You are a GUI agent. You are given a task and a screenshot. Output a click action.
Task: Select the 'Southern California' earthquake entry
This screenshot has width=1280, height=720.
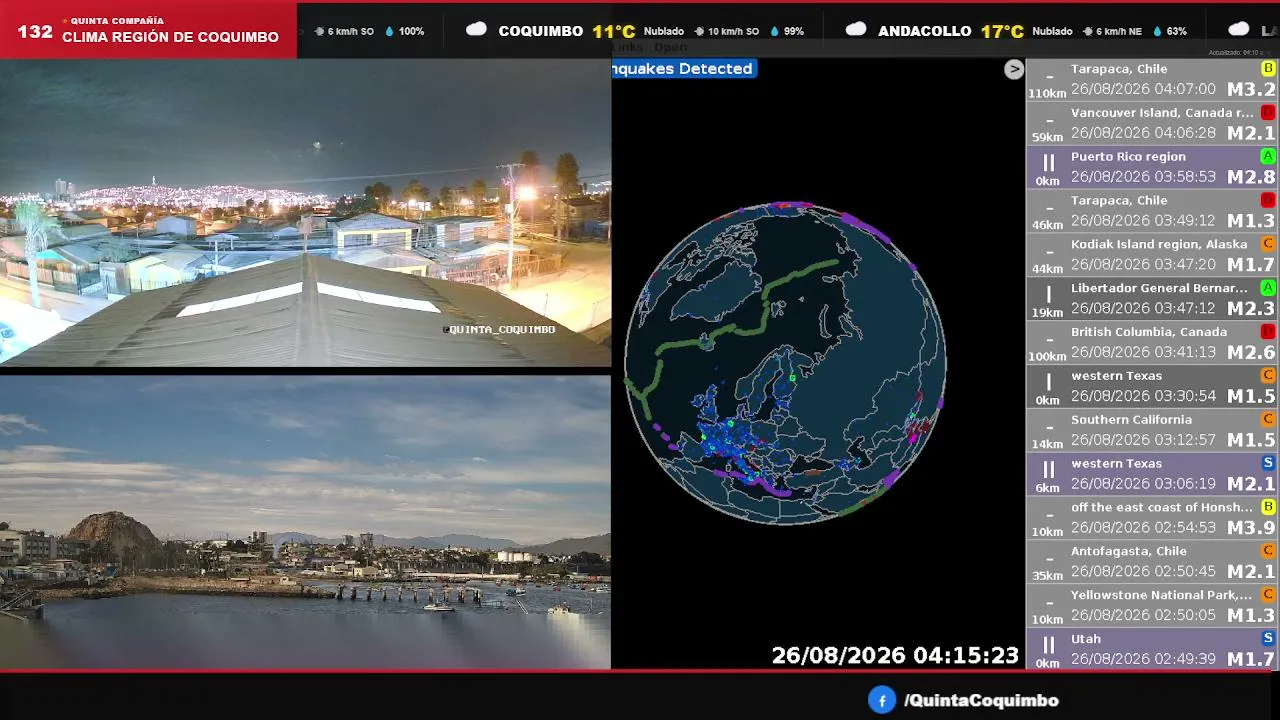pyautogui.click(x=1152, y=430)
